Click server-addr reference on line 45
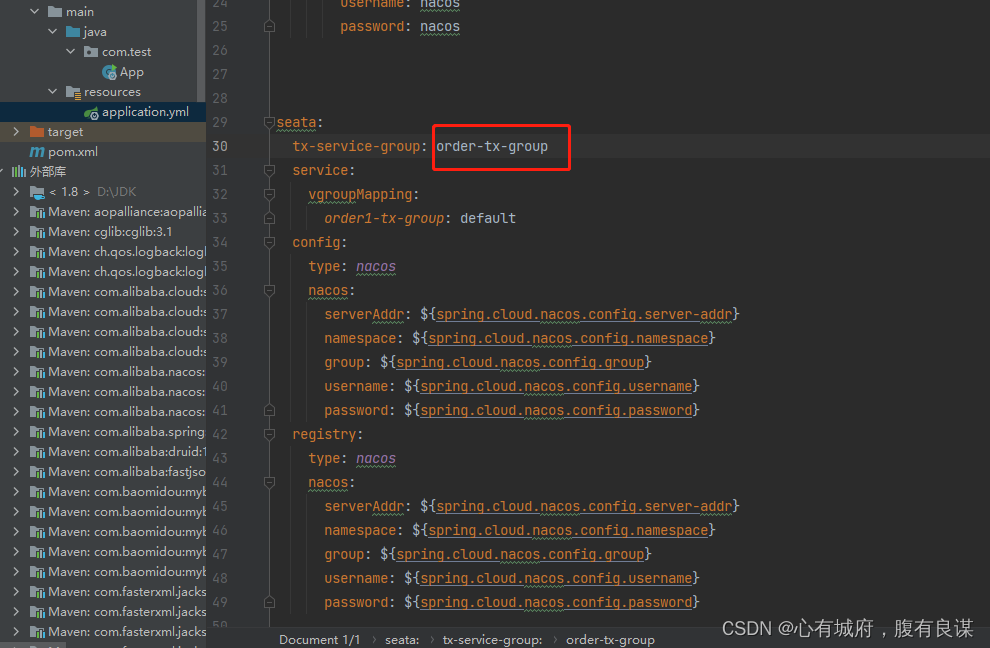Image resolution: width=990 pixels, height=648 pixels. coord(584,507)
